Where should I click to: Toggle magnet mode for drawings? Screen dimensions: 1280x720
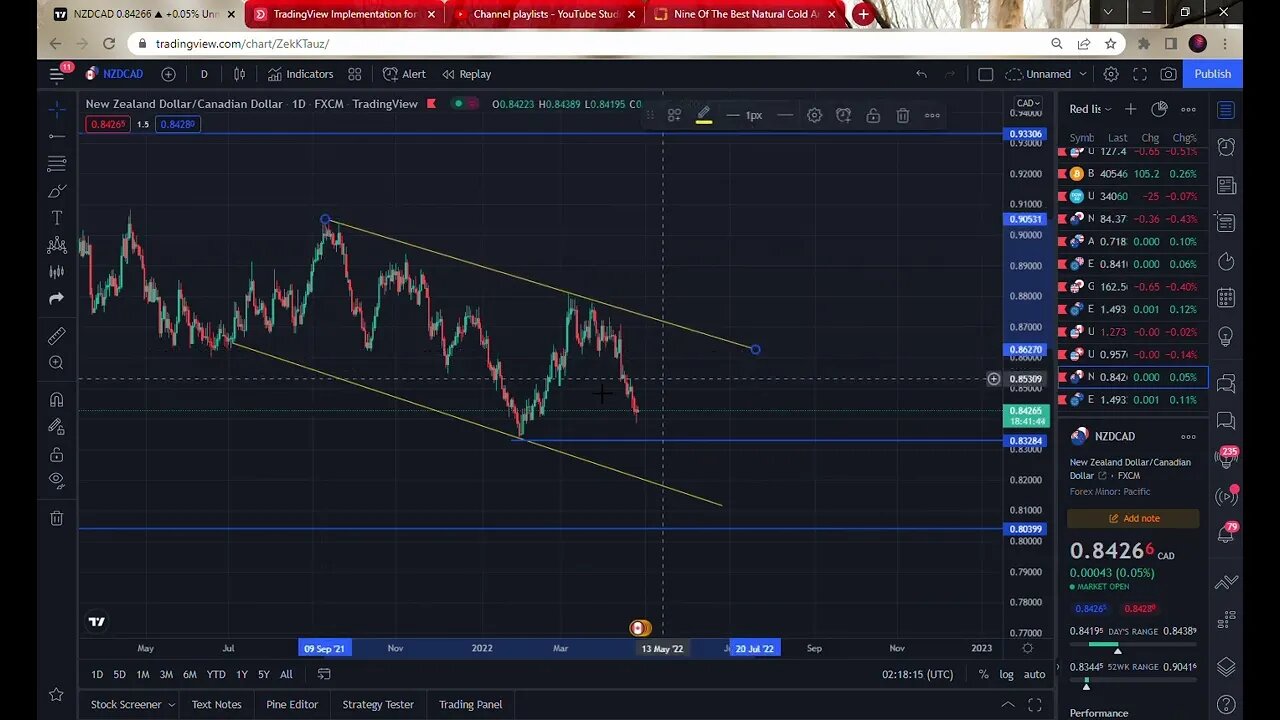[57, 400]
